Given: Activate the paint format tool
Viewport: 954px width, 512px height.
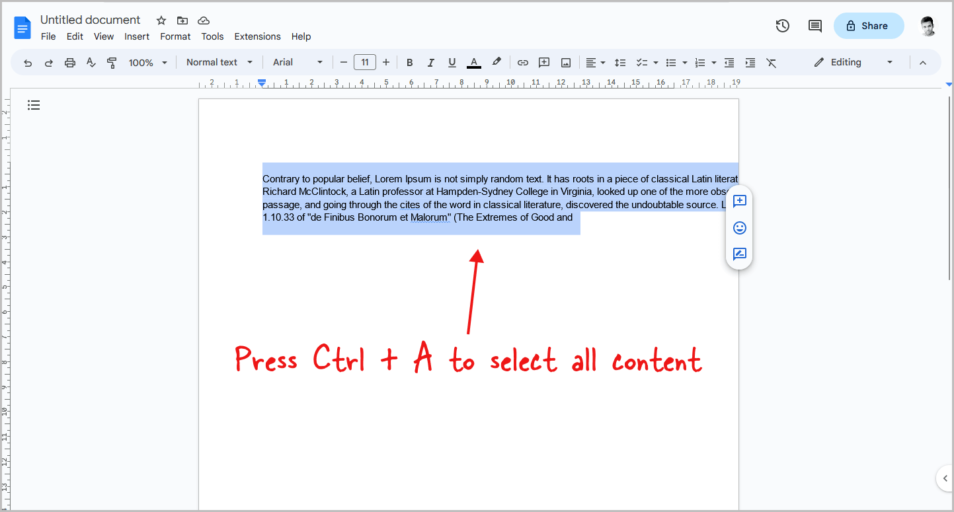Looking at the screenshot, I should [x=112, y=63].
